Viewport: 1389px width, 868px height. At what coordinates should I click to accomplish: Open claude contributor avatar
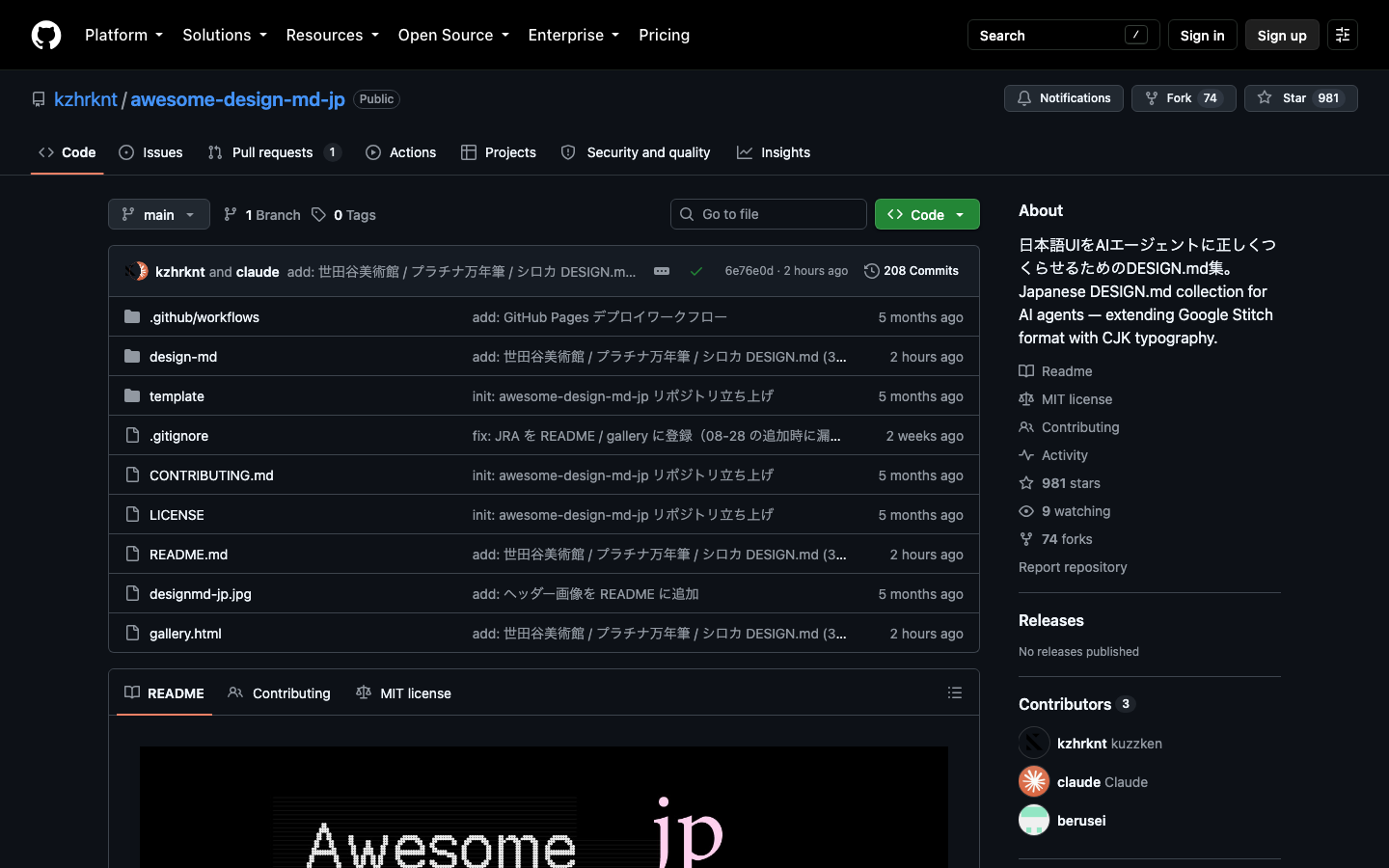1034,781
